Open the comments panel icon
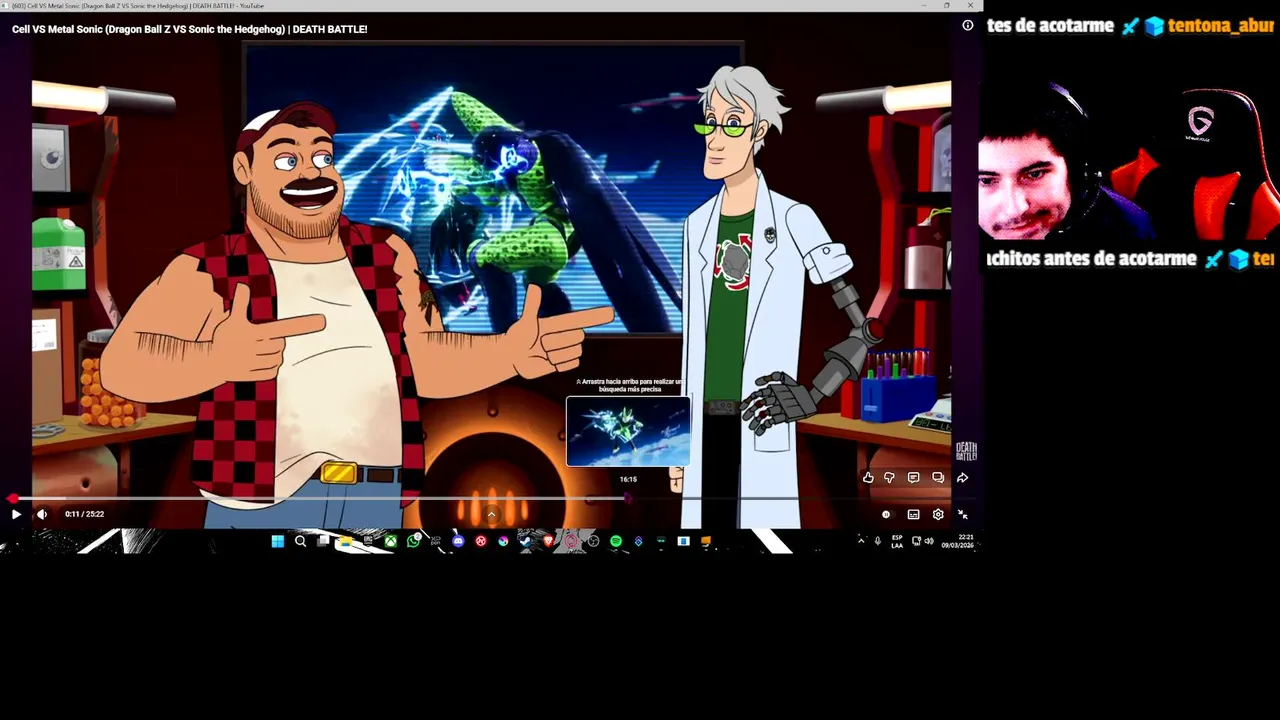Viewport: 1280px width, 720px height. (x=913, y=478)
